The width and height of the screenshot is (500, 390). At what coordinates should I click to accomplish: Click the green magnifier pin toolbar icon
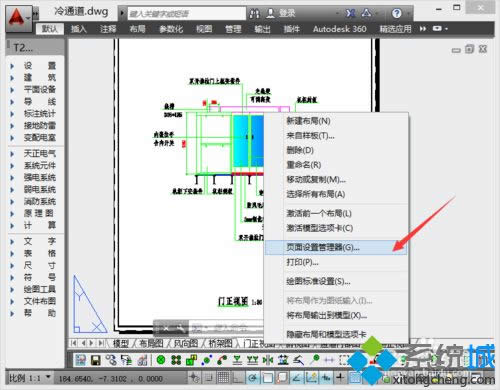314,360
